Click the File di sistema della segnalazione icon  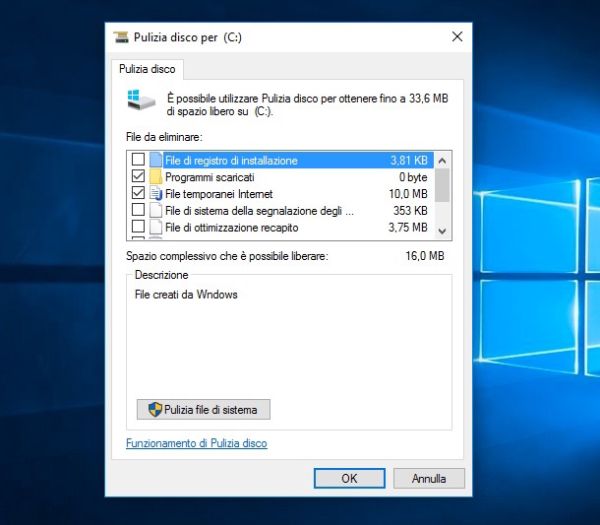coord(156,210)
